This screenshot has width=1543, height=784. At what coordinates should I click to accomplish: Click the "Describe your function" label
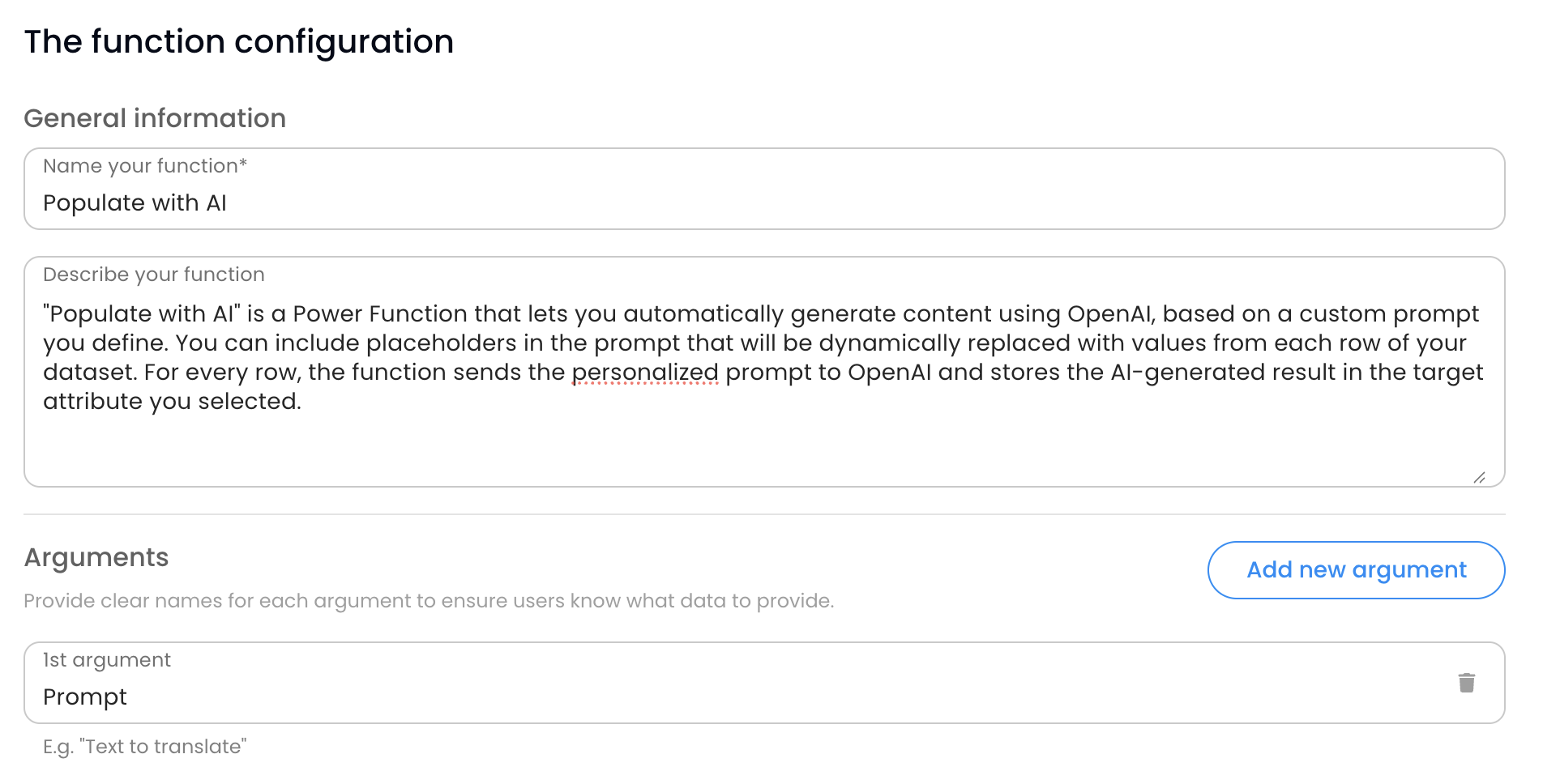tap(154, 274)
